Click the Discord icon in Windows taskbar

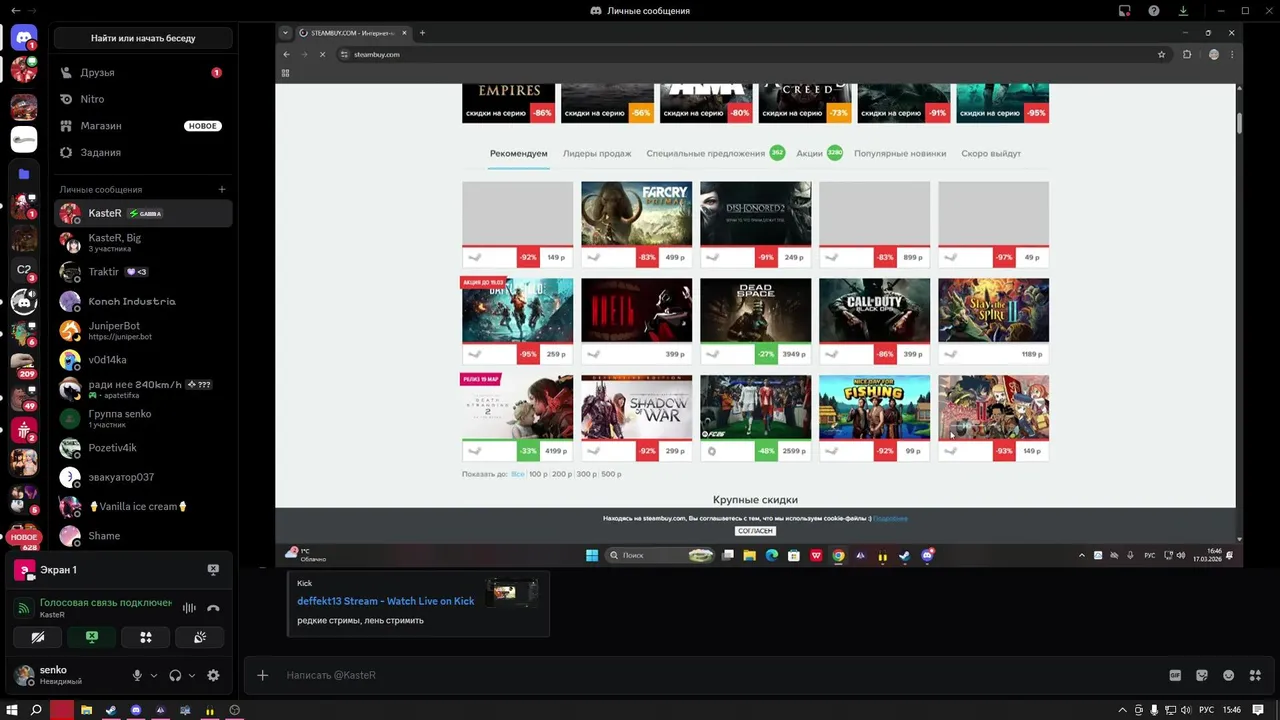click(x=136, y=710)
